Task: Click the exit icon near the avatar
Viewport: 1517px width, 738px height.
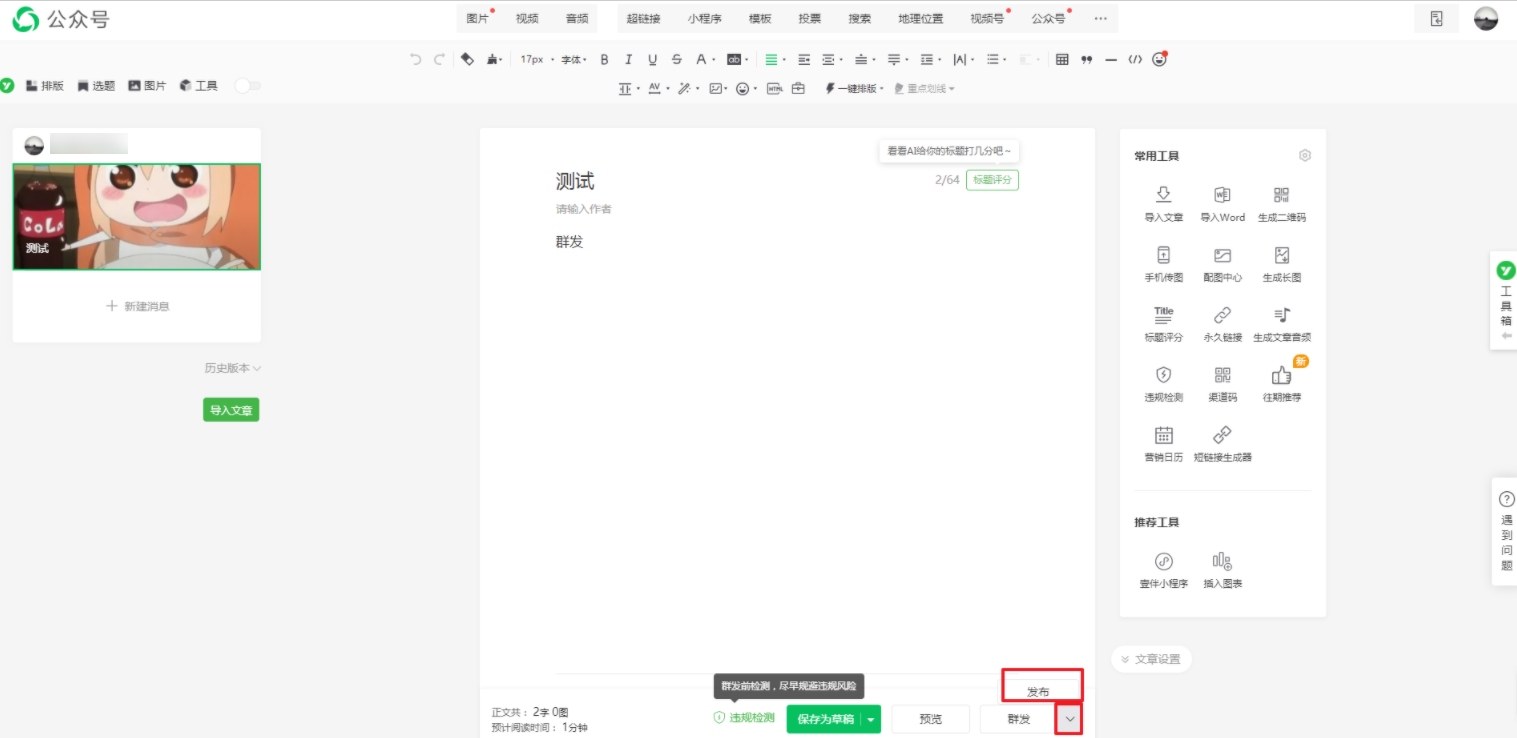Action: 1436,19
